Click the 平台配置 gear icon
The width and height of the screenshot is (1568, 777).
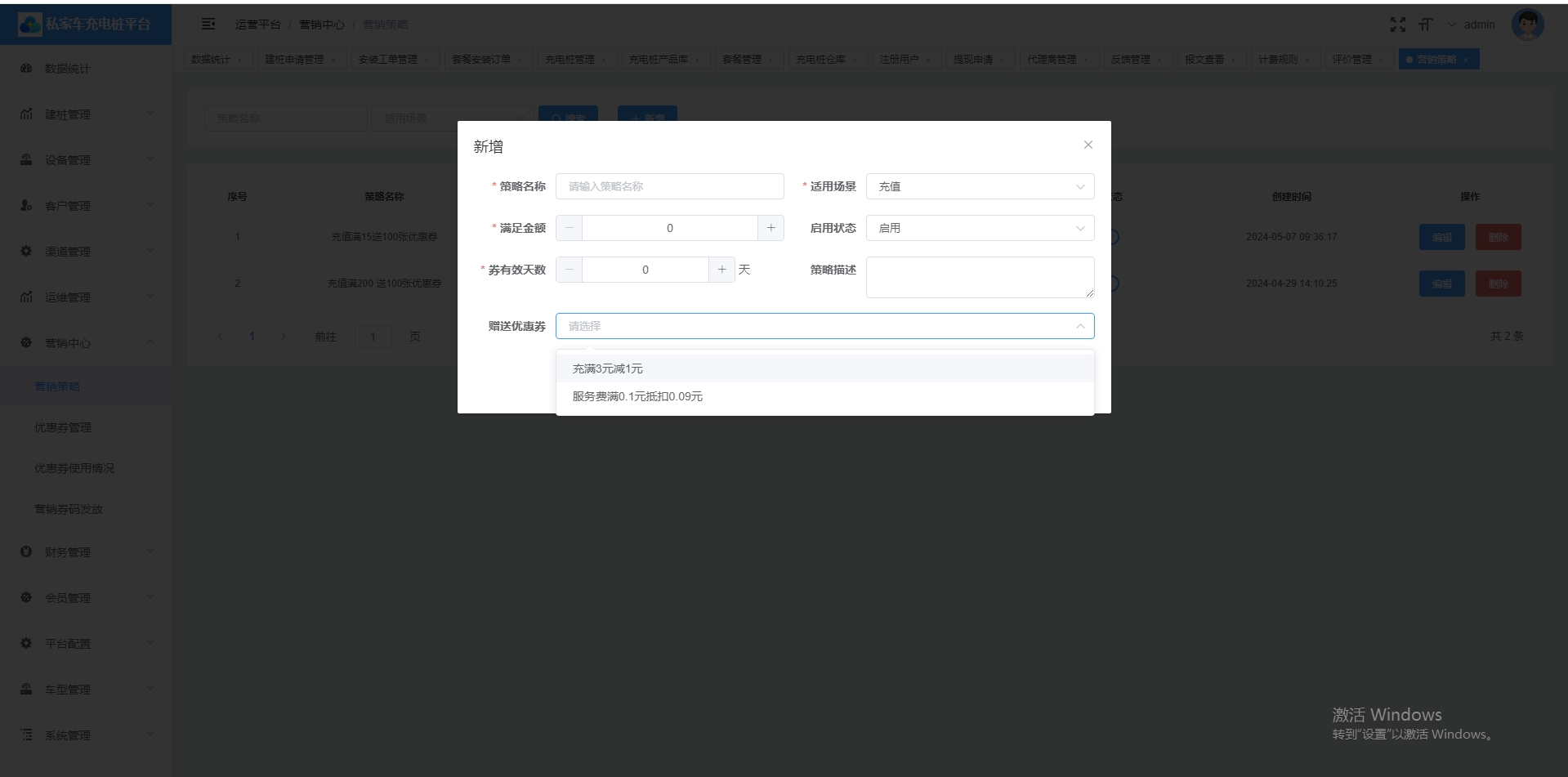tap(26, 644)
